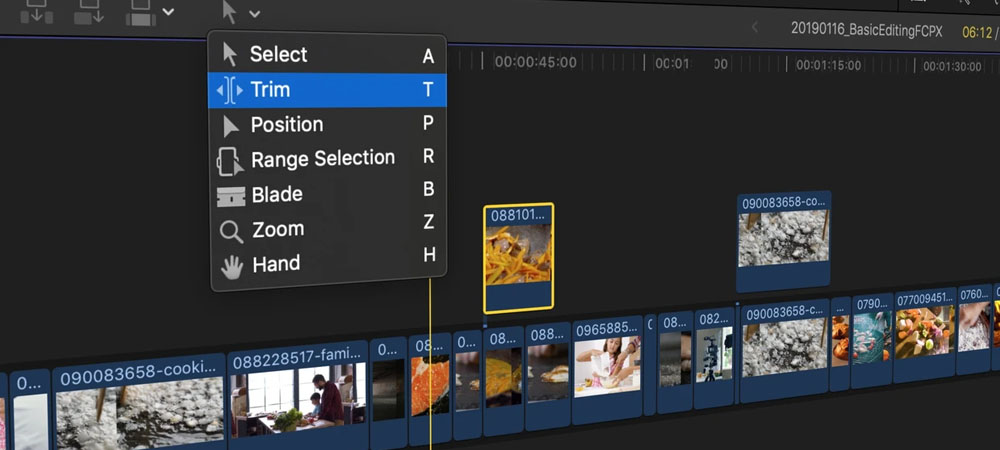Go back in timeline history arrow
This screenshot has width=1000, height=450.
(x=755, y=28)
